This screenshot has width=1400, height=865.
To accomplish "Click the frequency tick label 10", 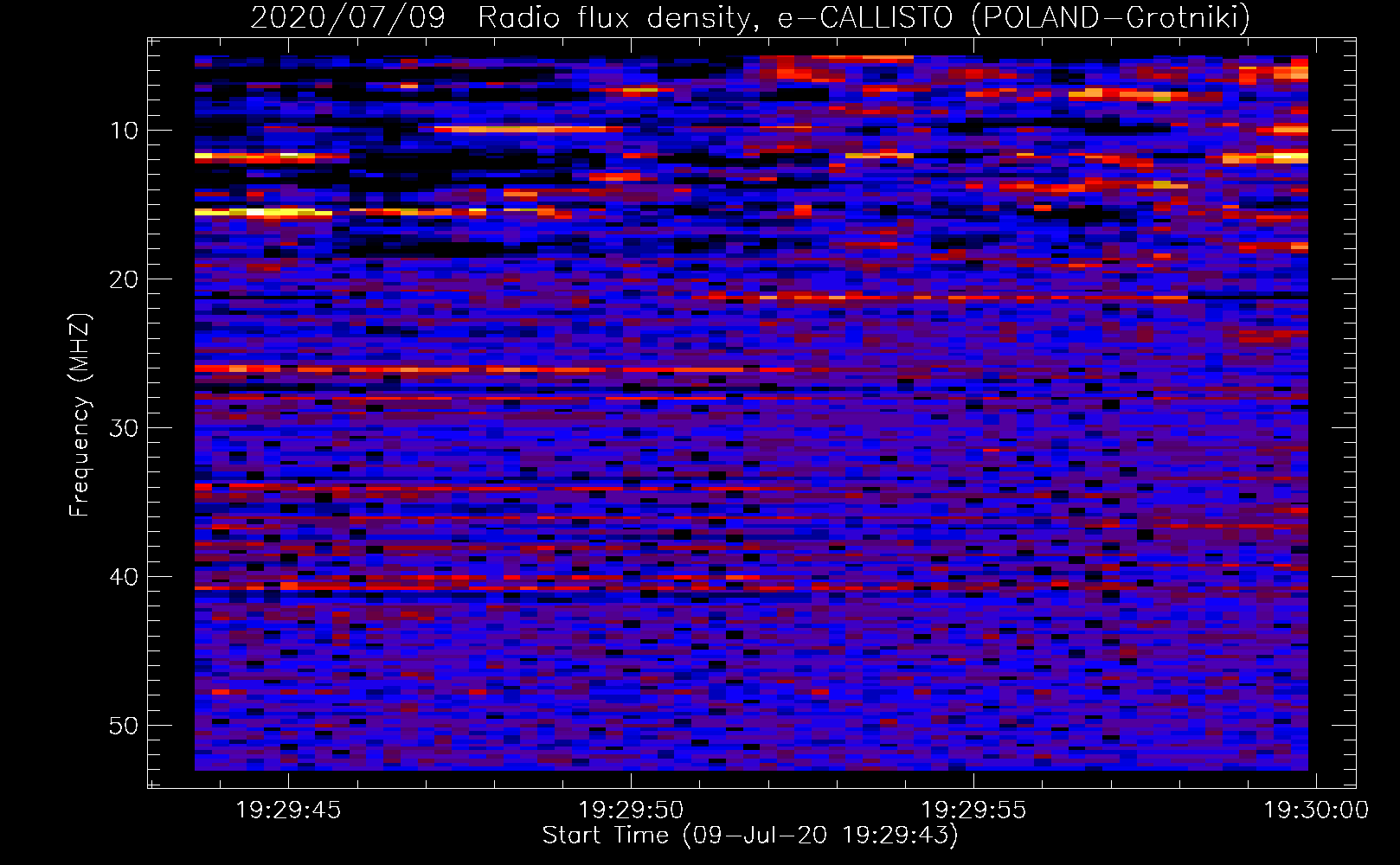I will click(125, 131).
